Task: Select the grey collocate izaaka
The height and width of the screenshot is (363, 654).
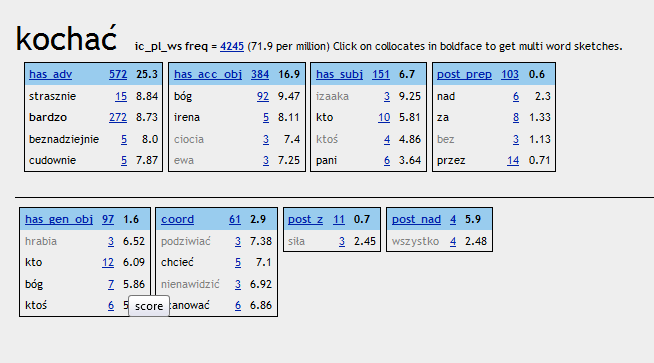Action: click(x=332, y=96)
